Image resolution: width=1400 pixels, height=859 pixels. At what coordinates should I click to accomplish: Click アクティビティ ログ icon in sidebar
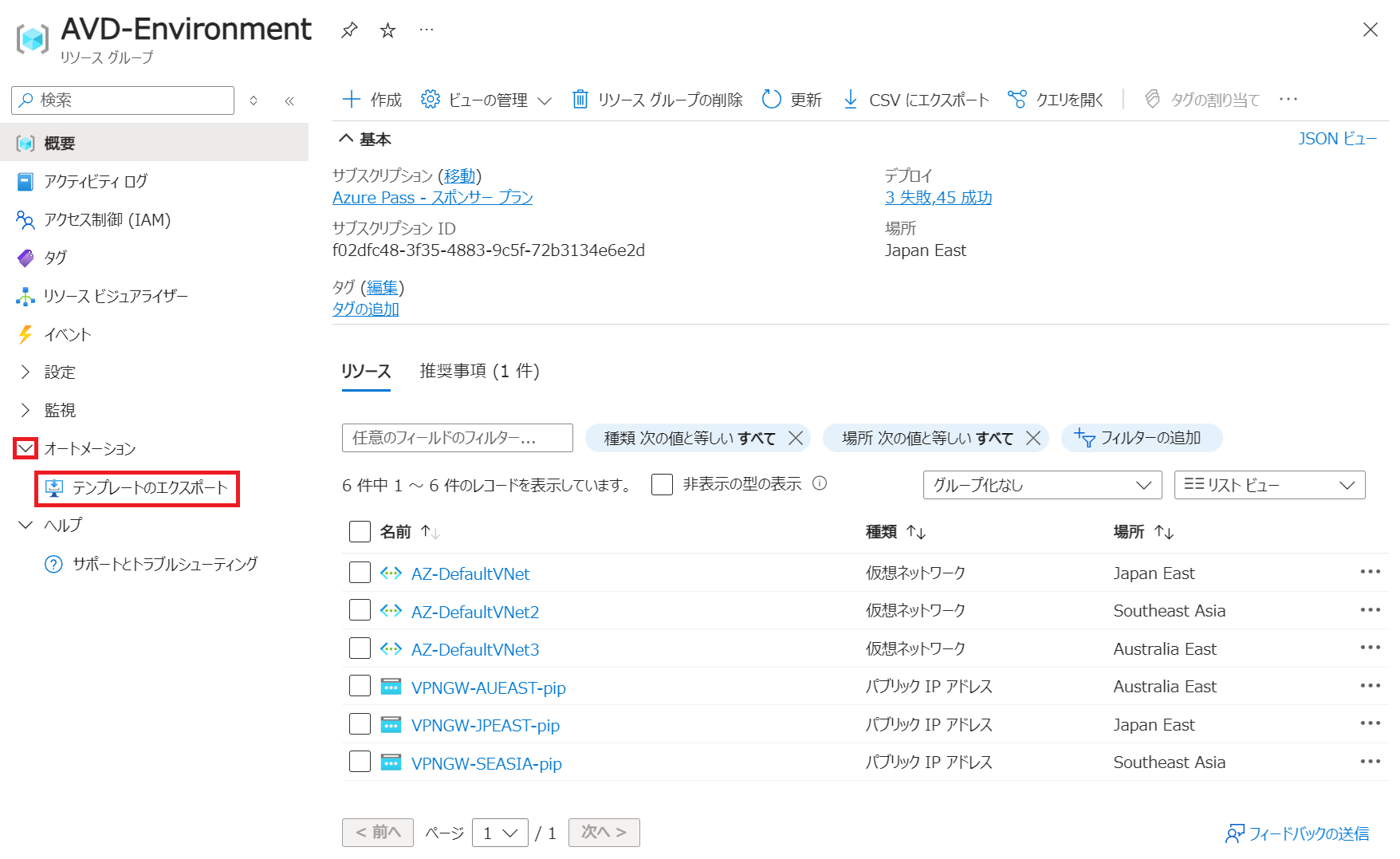26,182
